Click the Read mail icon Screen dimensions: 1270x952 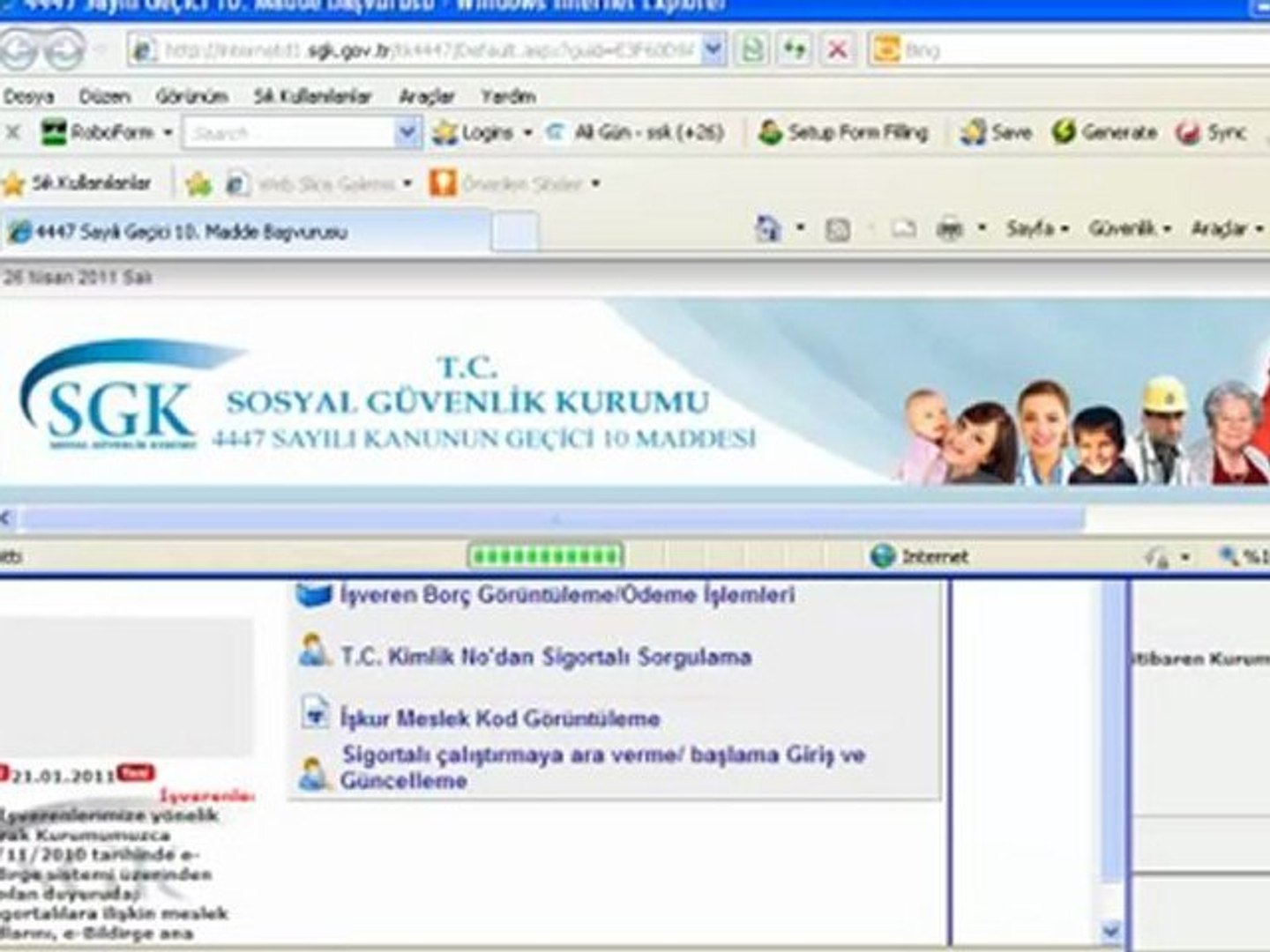(x=903, y=230)
